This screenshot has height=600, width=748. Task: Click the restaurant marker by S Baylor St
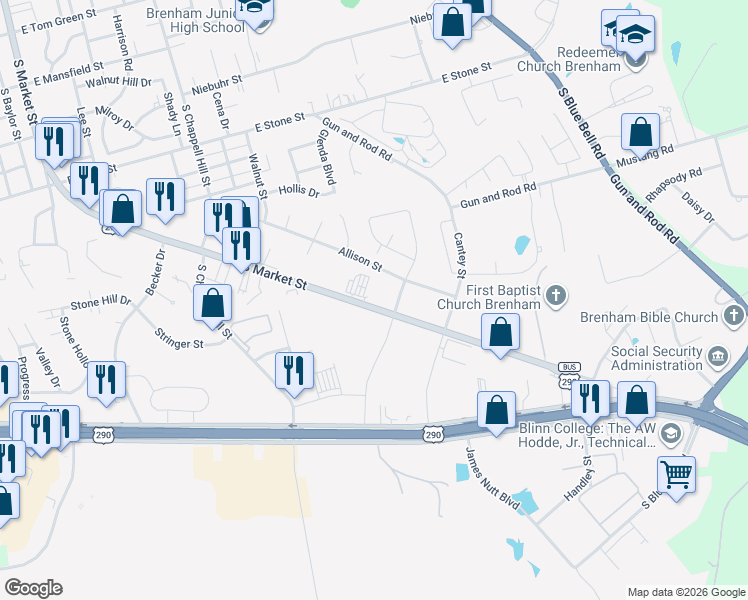54,142
